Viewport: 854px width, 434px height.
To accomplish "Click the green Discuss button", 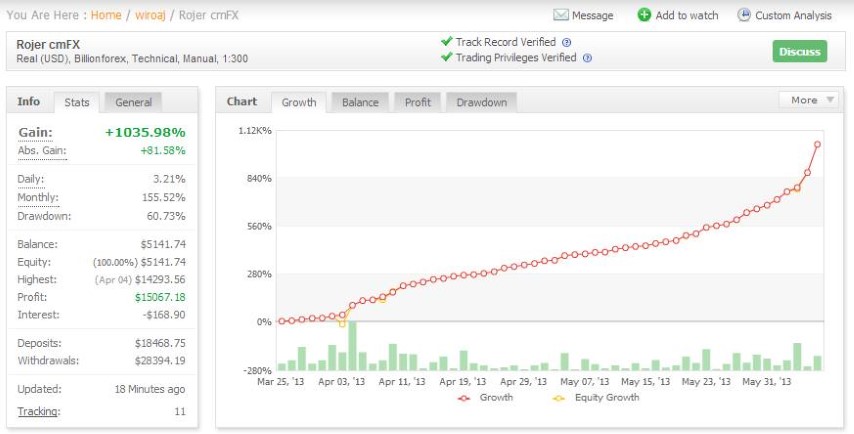I will pyautogui.click(x=800, y=51).
